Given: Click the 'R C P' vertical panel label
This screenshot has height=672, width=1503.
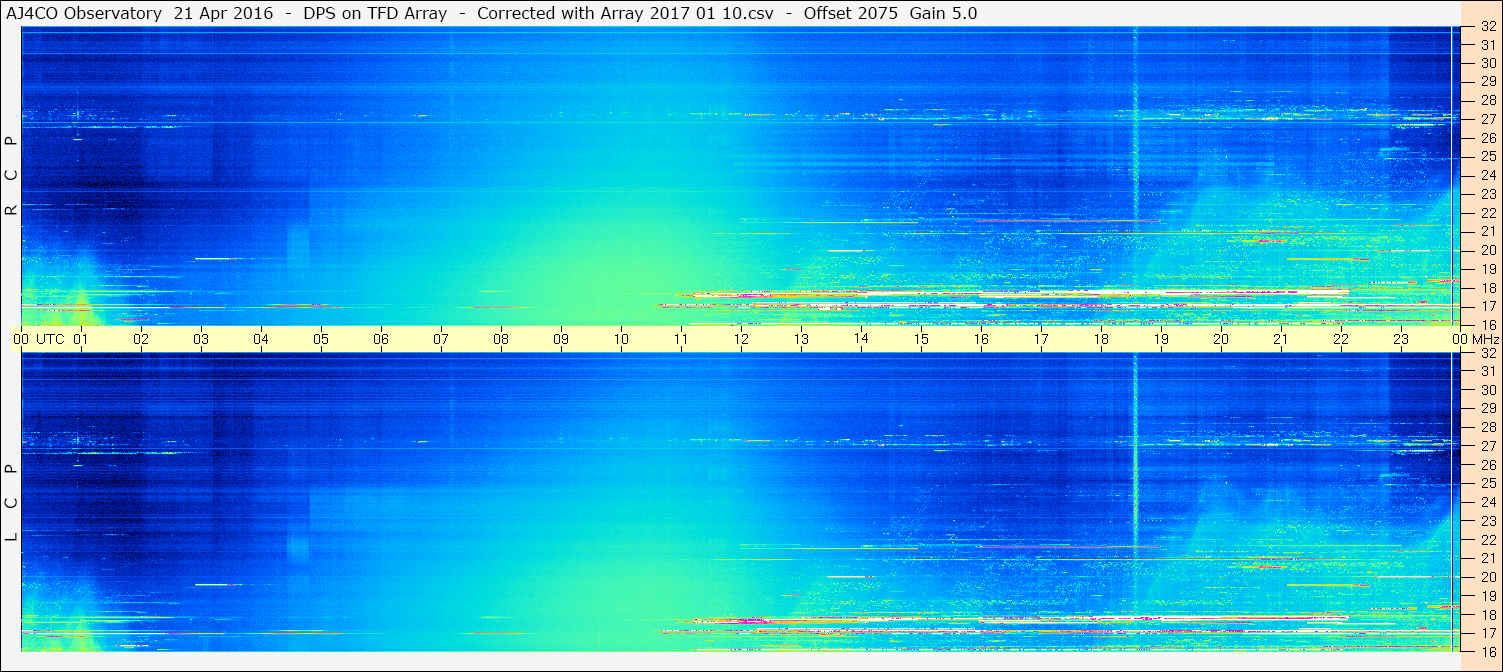Looking at the screenshot, I should (x=11, y=176).
